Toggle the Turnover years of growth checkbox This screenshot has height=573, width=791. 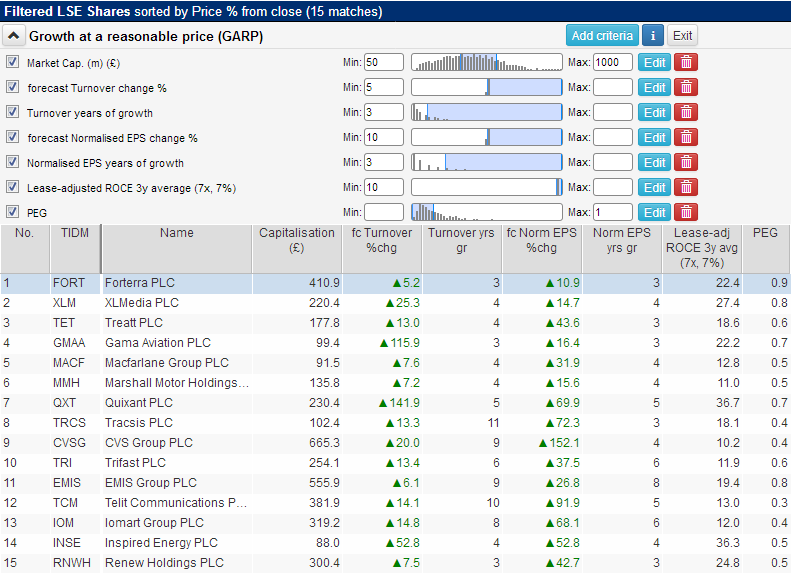pos(13,112)
